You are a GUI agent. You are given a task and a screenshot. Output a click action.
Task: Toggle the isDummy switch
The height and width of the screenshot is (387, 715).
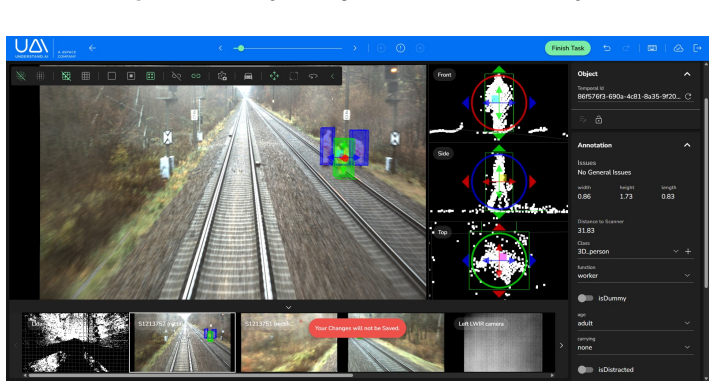click(x=585, y=298)
